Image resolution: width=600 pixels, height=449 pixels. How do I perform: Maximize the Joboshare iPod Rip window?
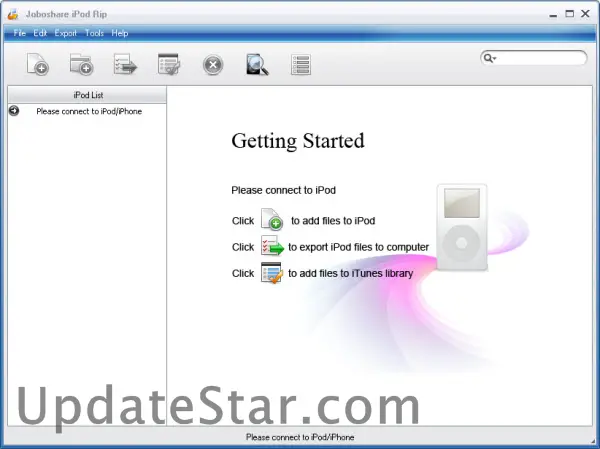pyautogui.click(x=569, y=14)
